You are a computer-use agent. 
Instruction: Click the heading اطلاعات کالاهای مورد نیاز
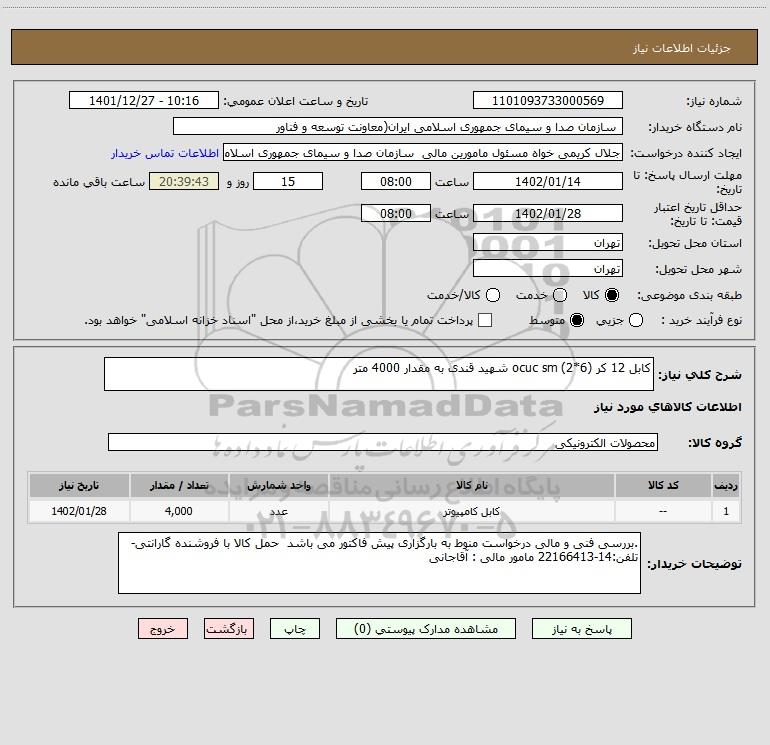pos(667,407)
